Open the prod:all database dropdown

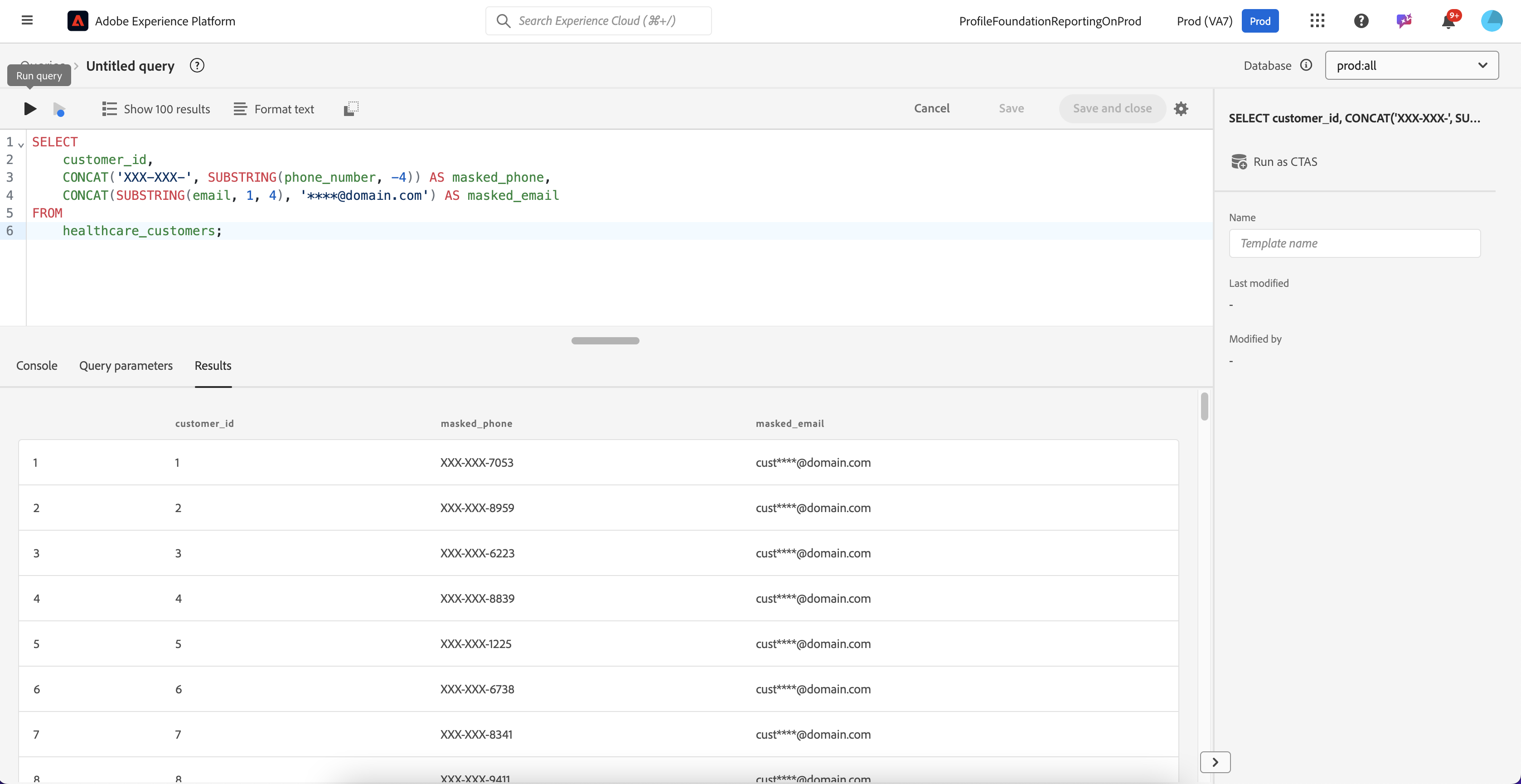point(1411,66)
